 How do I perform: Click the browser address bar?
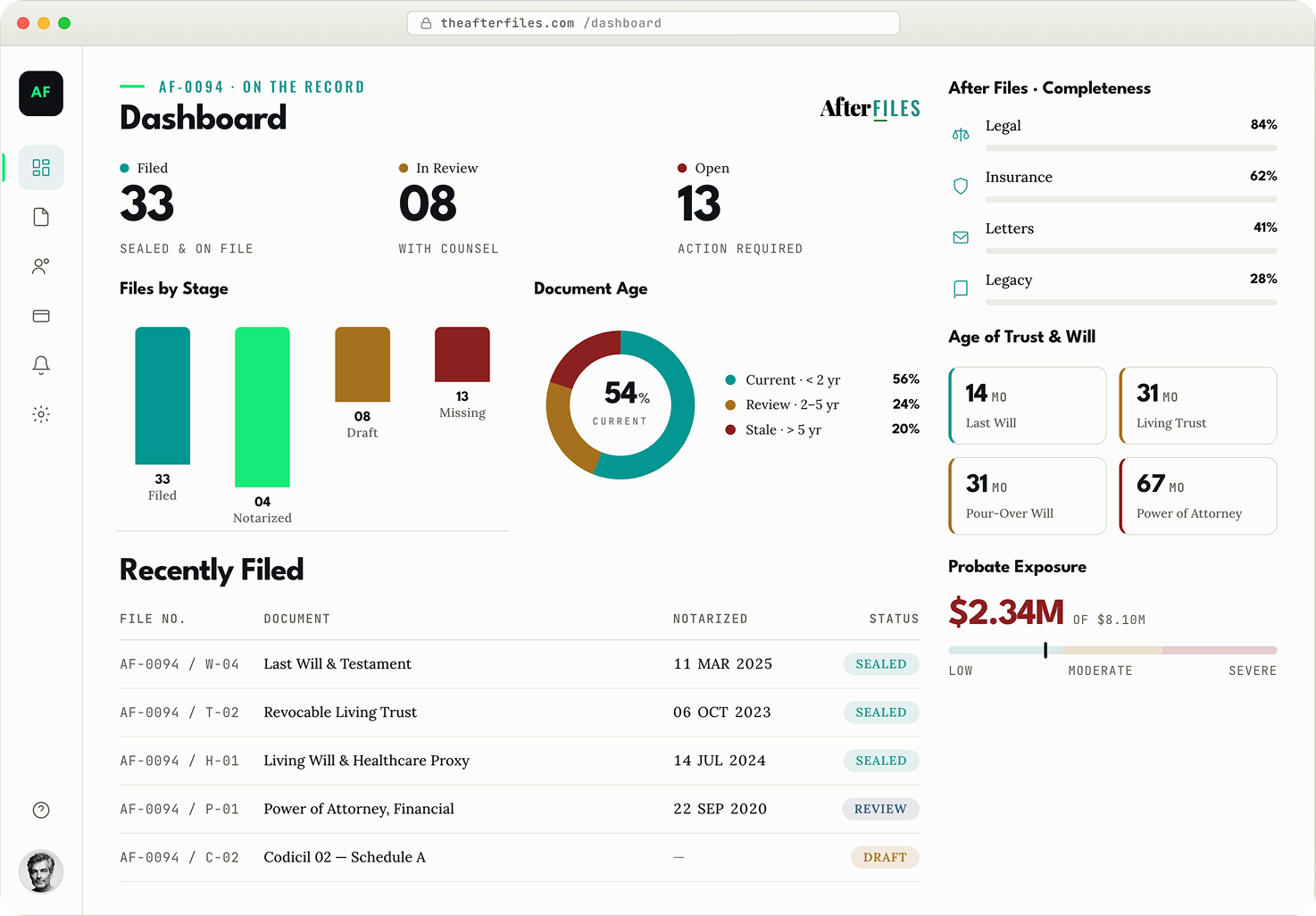click(x=653, y=23)
